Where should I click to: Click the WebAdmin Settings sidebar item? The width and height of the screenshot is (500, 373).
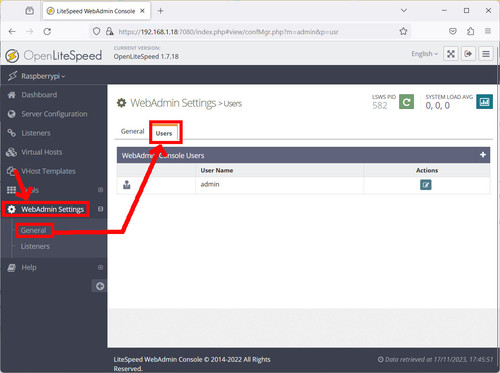click(x=53, y=209)
